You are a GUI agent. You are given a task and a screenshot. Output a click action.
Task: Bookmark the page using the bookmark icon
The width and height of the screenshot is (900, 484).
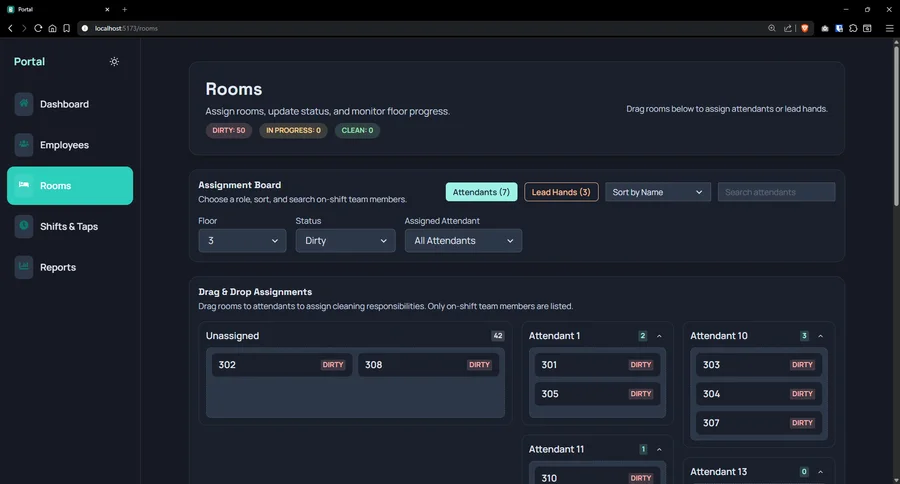coord(67,28)
